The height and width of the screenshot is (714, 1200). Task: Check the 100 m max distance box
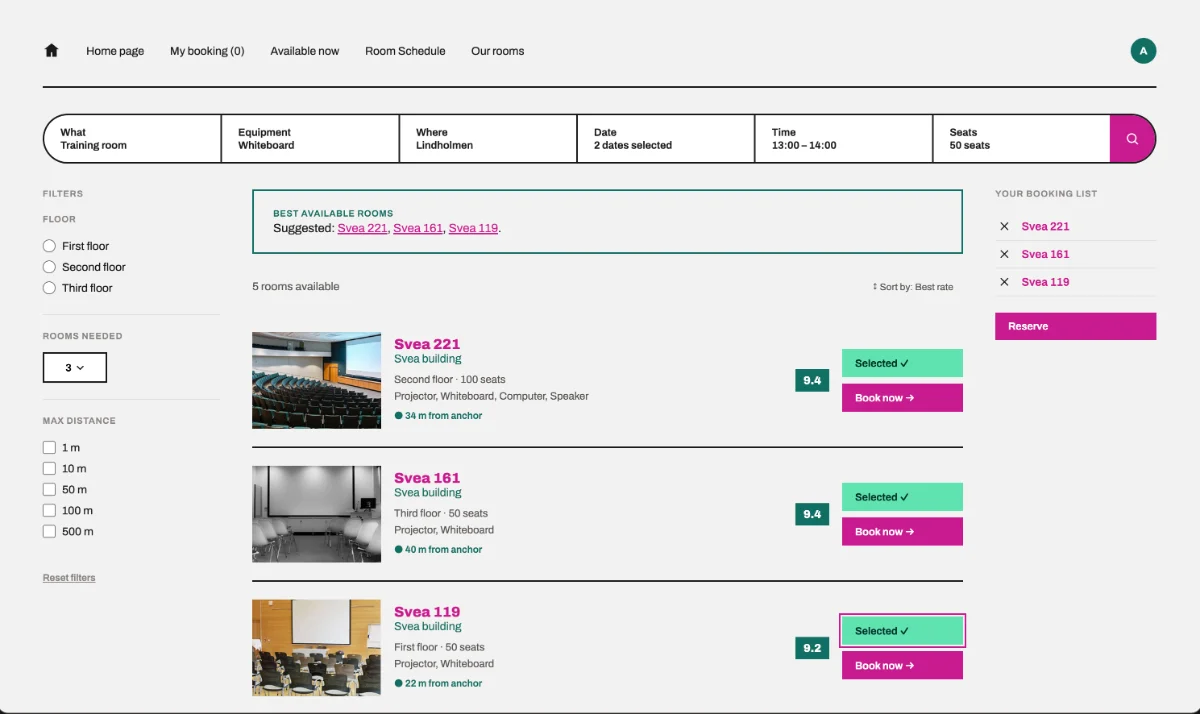point(49,511)
